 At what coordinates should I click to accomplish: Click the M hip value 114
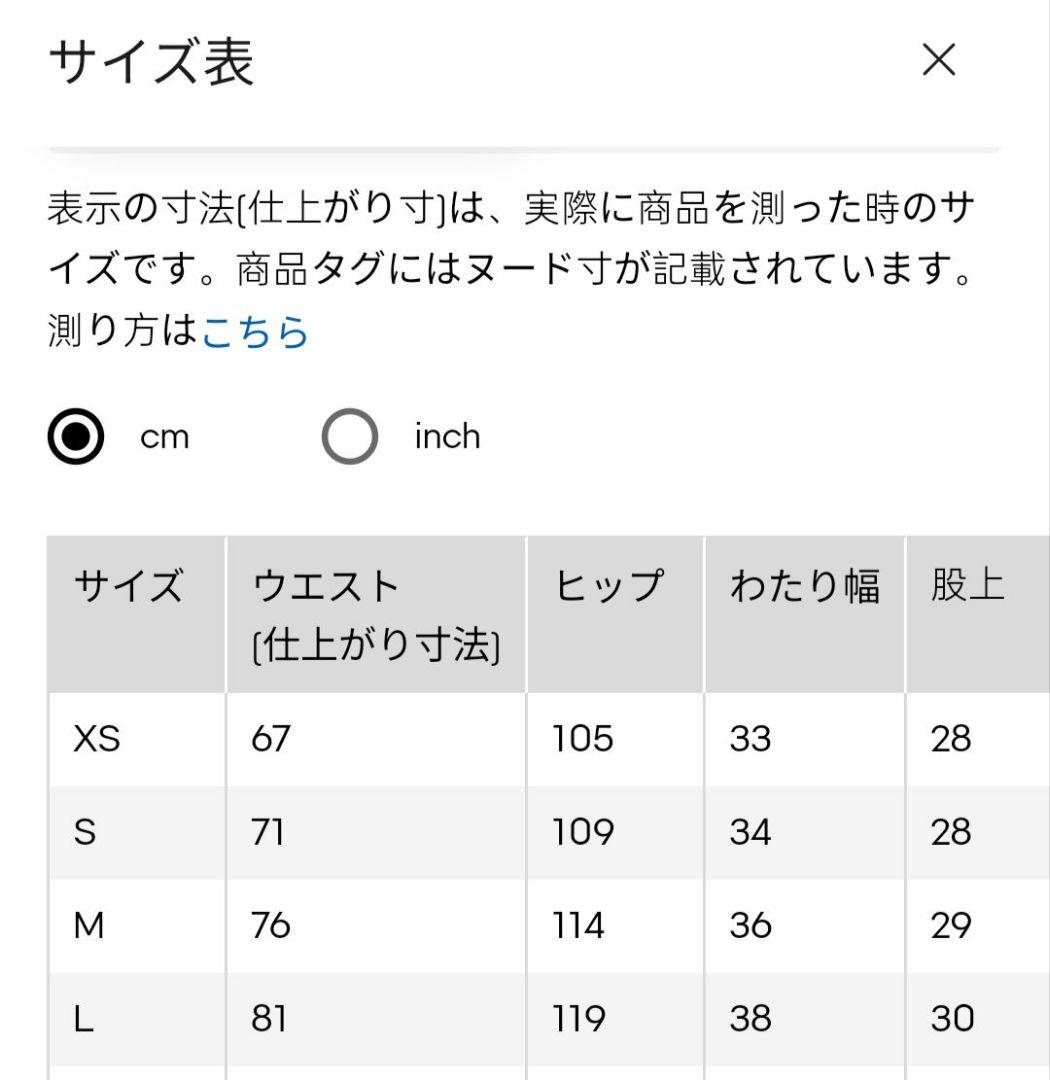[578, 925]
